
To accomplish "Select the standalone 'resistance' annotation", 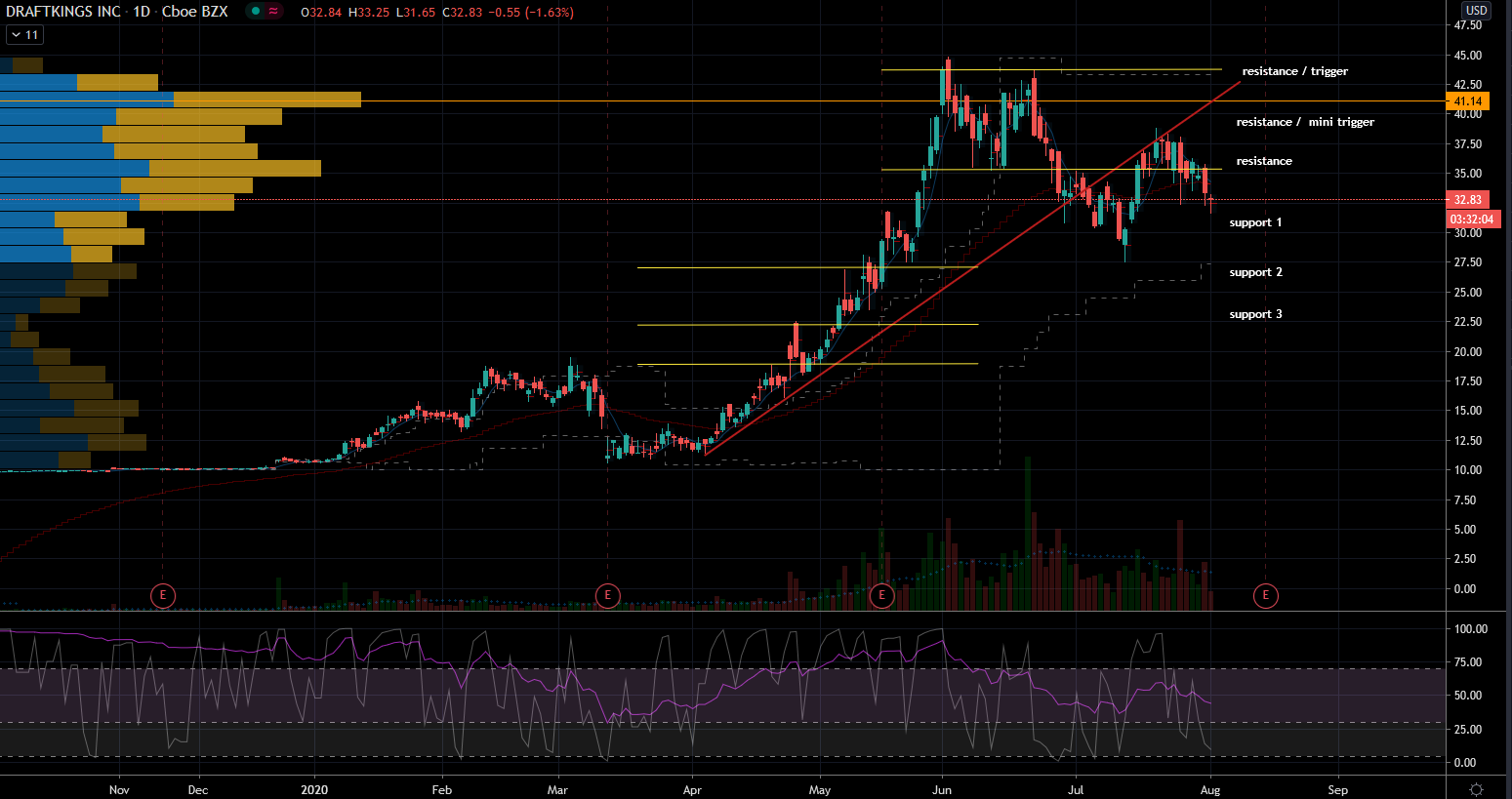I will pyautogui.click(x=1264, y=161).
